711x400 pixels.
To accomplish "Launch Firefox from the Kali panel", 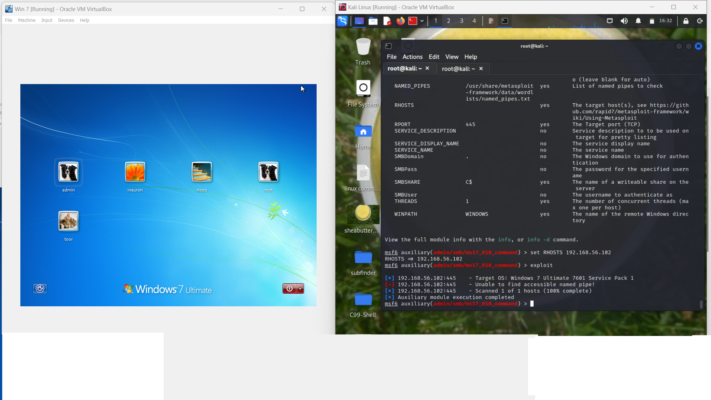I will pyautogui.click(x=400, y=21).
